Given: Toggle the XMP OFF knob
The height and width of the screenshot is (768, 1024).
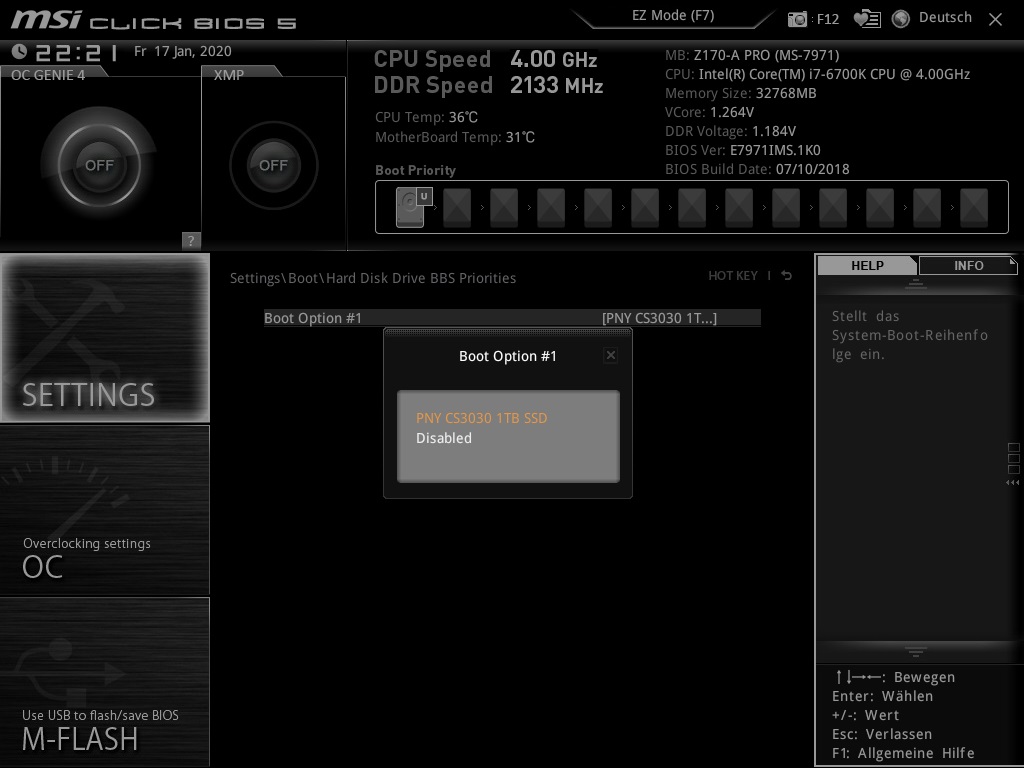Looking at the screenshot, I should tap(273, 165).
